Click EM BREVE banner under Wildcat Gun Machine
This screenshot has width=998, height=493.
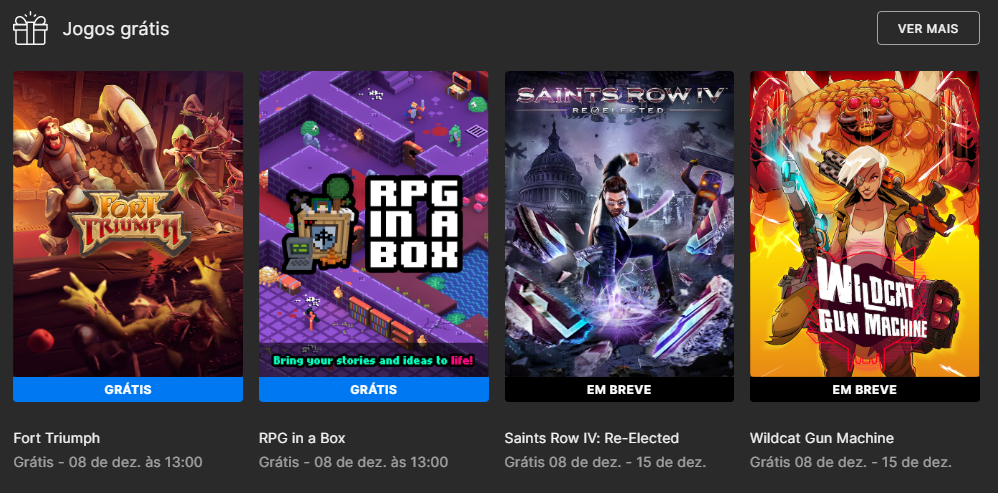click(864, 389)
